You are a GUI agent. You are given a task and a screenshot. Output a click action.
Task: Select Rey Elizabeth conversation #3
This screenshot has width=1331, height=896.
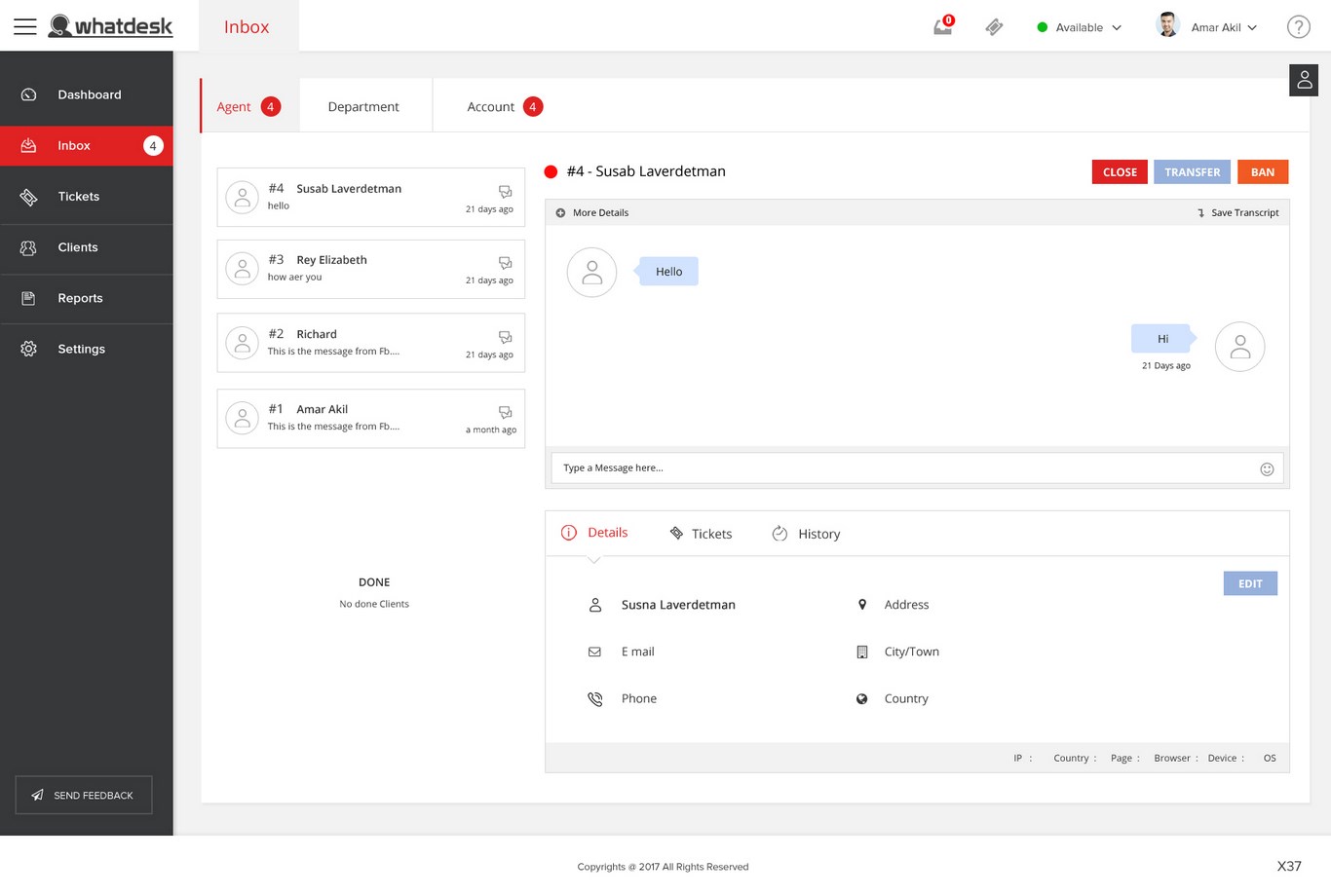click(x=370, y=269)
